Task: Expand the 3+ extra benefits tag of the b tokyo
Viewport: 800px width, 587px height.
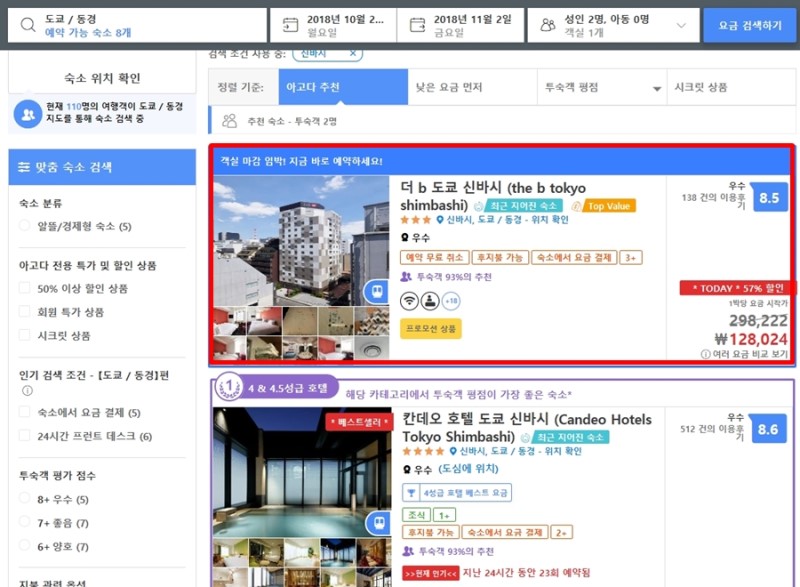Action: tap(631, 258)
